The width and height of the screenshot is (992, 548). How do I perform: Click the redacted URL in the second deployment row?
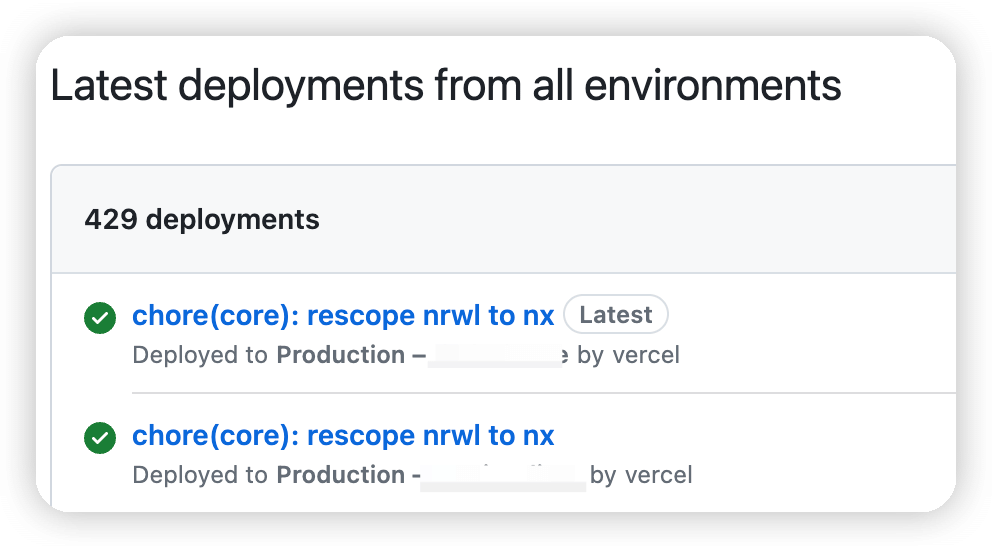coord(503,476)
